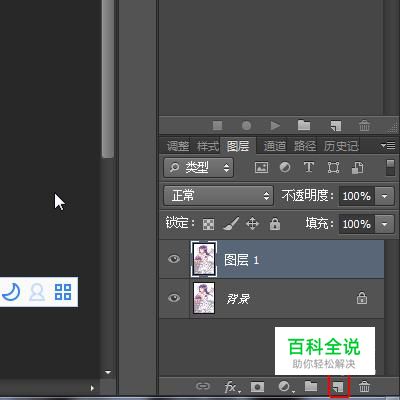Click the 填充 100% value field
Screen dimensions: 400x400
click(x=357, y=224)
